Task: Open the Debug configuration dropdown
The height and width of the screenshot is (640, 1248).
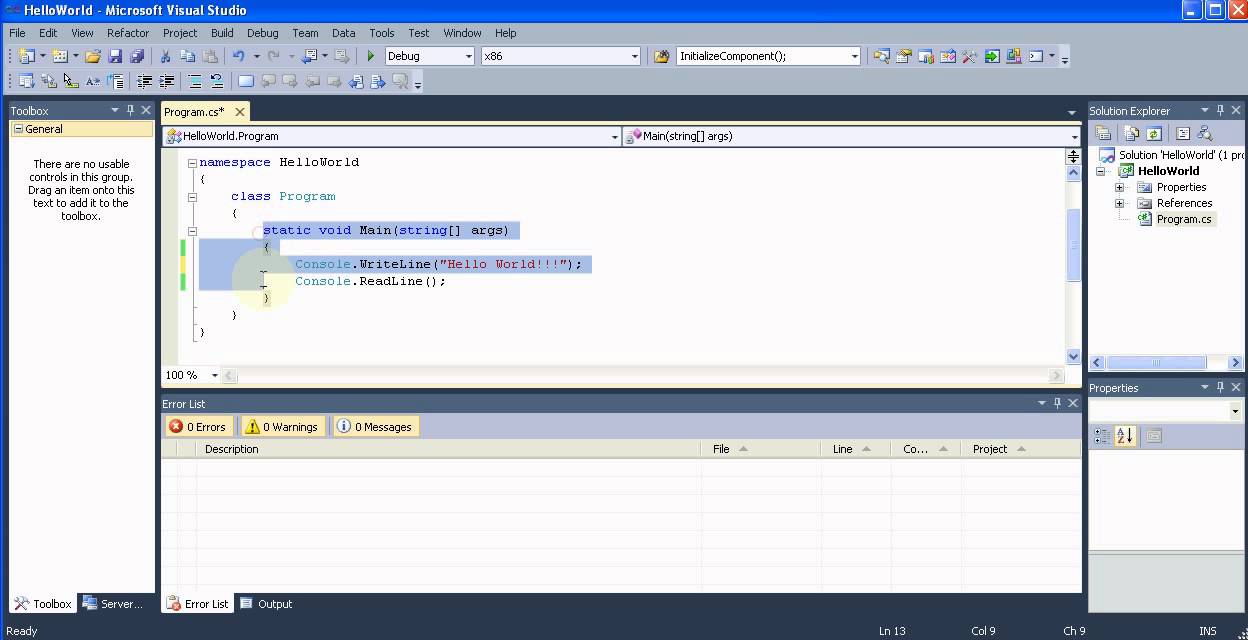Action: [x=468, y=56]
